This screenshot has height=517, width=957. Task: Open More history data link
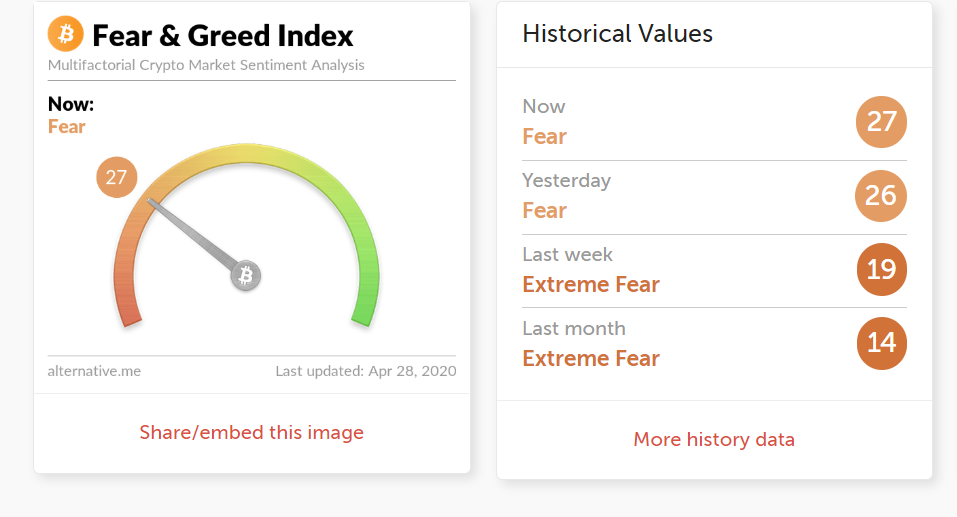(x=714, y=439)
